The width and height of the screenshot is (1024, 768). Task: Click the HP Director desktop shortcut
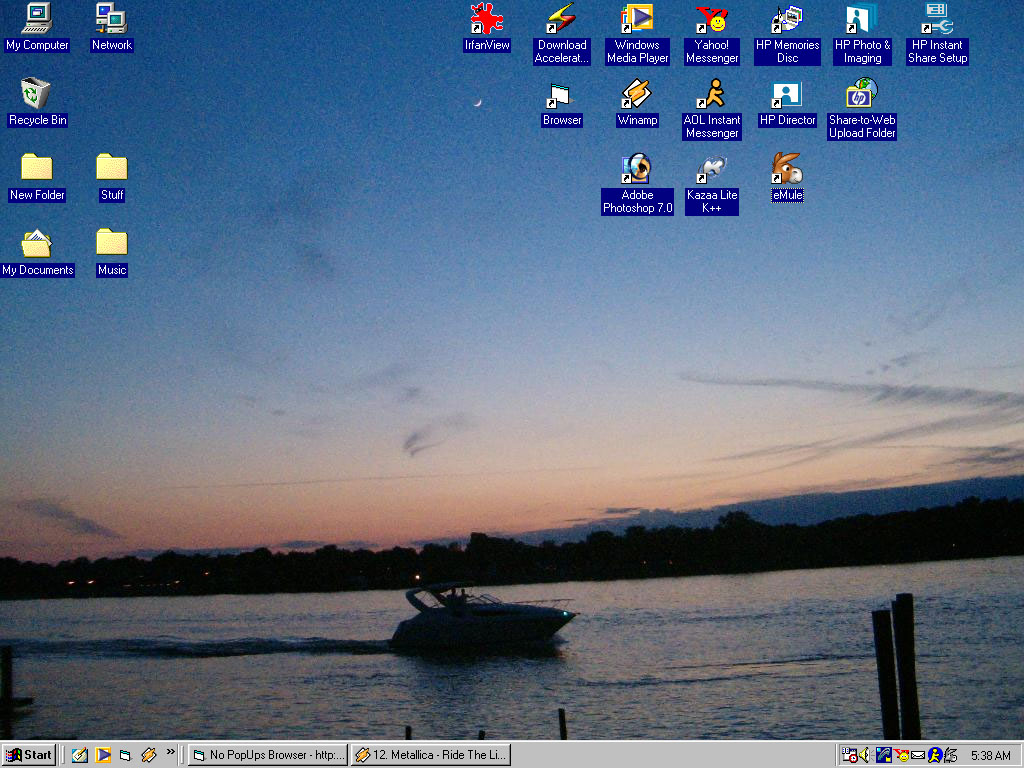point(787,96)
